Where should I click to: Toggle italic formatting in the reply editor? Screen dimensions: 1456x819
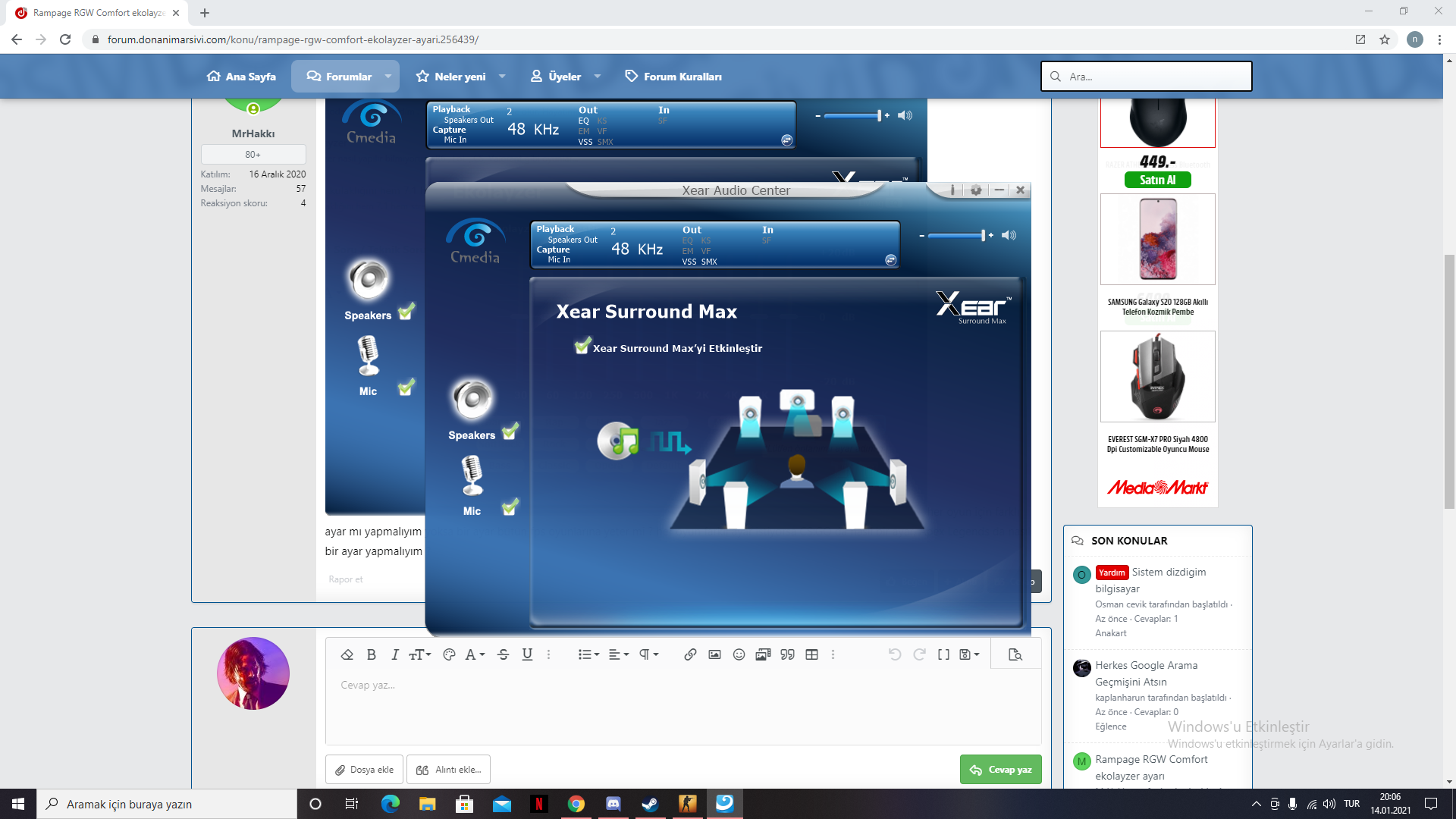(x=394, y=654)
